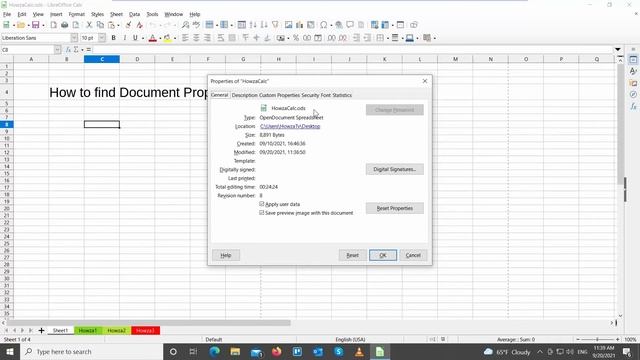Click the Align Left icon
Viewport: 640px width, 360px height.
185,38
